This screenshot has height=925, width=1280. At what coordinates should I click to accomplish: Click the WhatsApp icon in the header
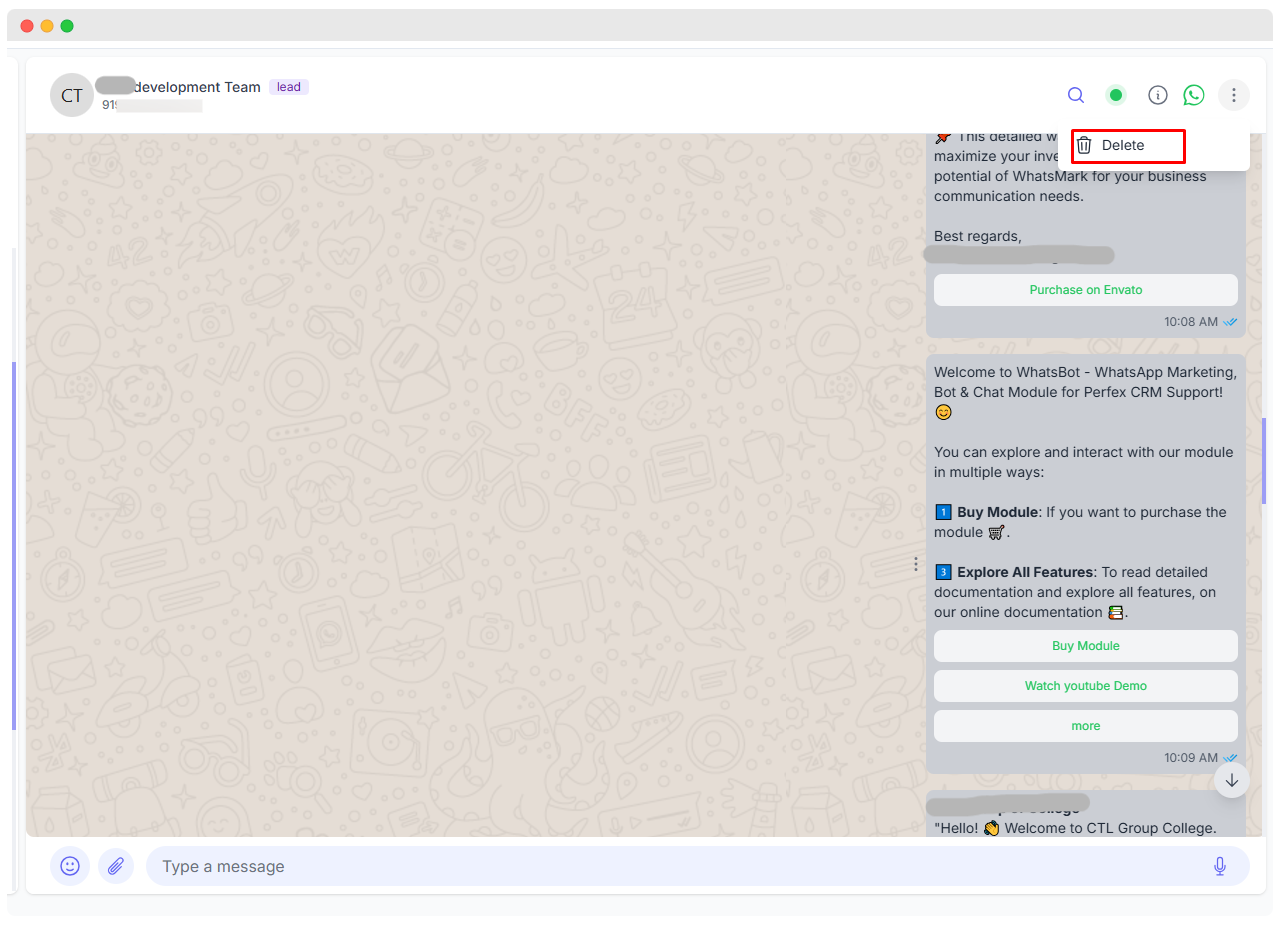coord(1193,95)
